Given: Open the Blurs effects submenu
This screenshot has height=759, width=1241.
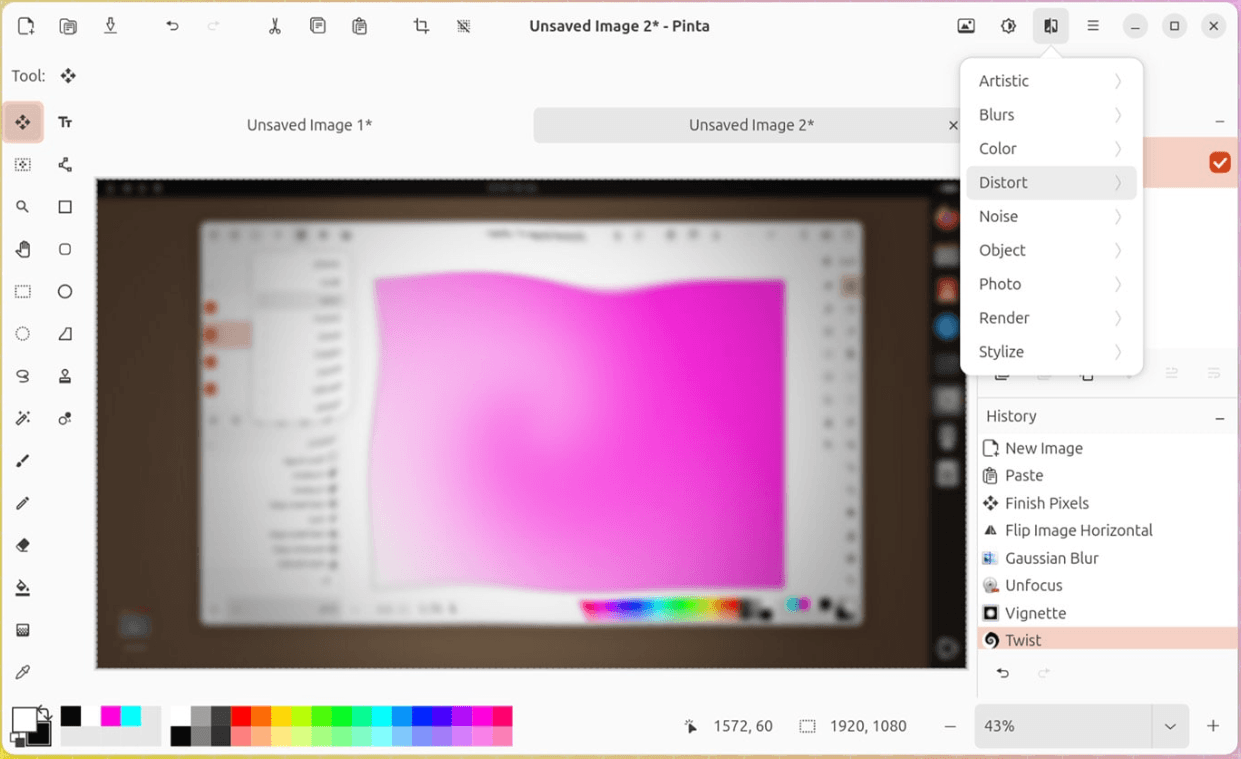Looking at the screenshot, I should click(1051, 114).
